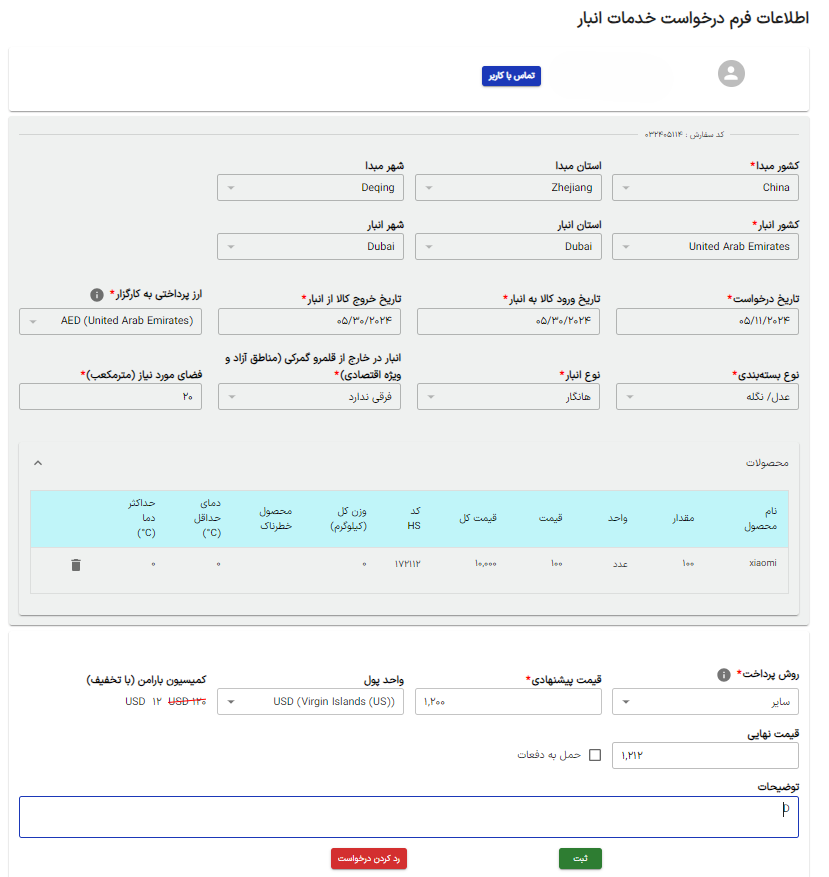829x877 pixels.
Task: Open کشور انبار United Arab Emirates dropdown
Action: pyautogui.click(x=705, y=246)
